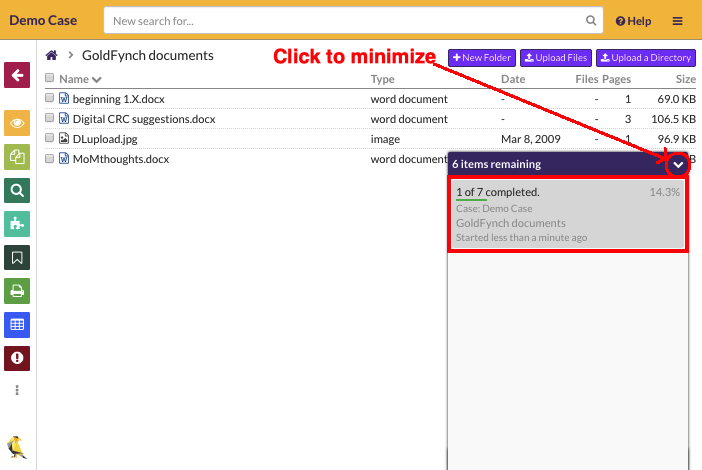Open the exclamation alert sidebar icon

[x=17, y=358]
